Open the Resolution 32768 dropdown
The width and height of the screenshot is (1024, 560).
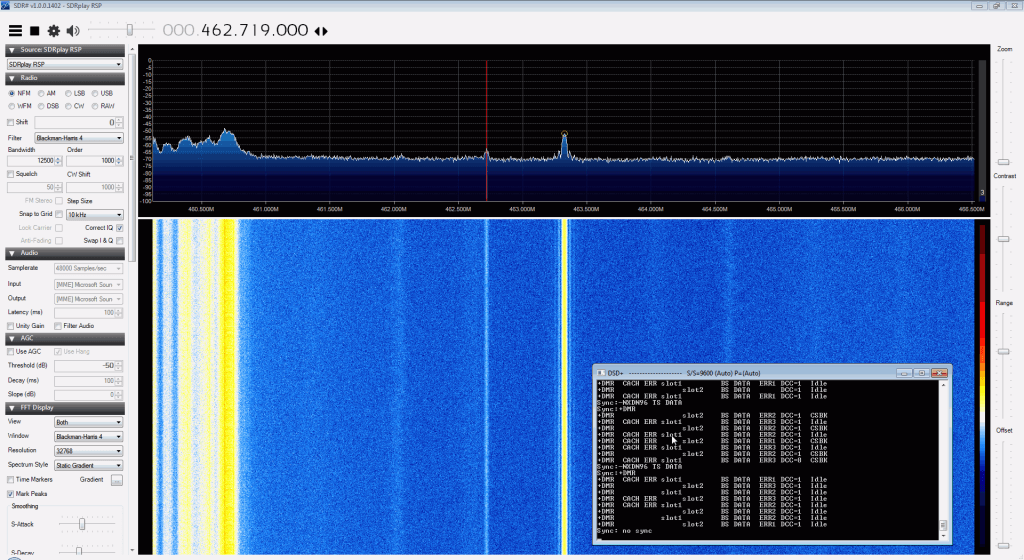click(x=88, y=451)
